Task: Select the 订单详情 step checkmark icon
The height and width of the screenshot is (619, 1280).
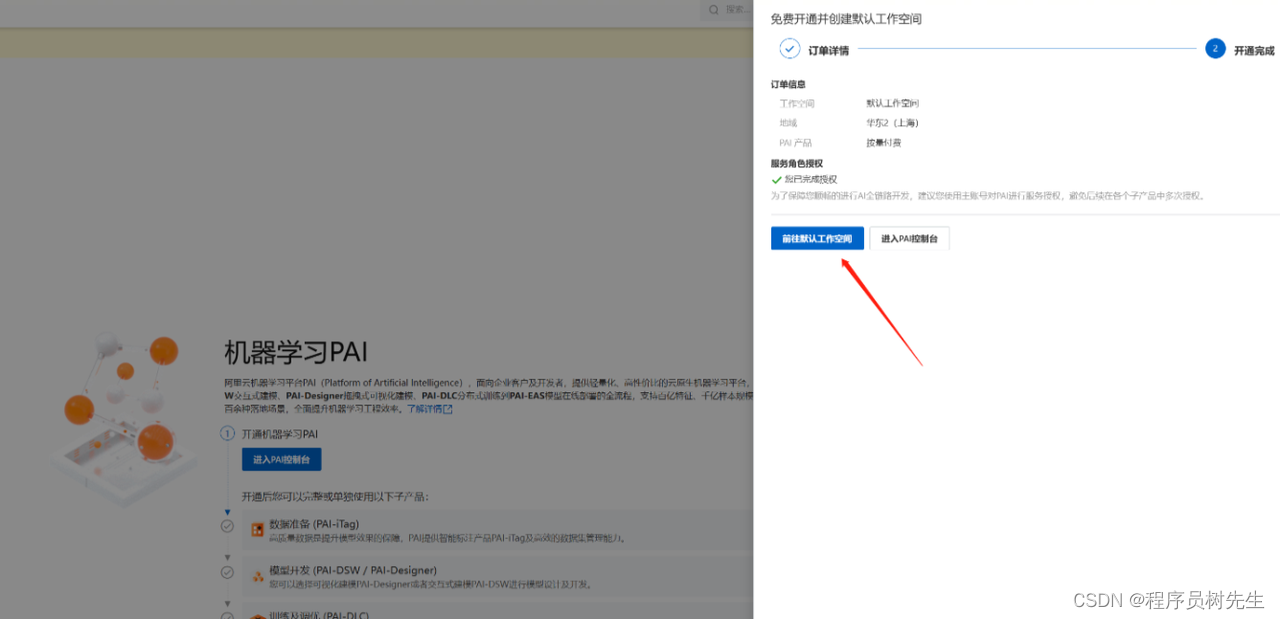Action: point(790,48)
